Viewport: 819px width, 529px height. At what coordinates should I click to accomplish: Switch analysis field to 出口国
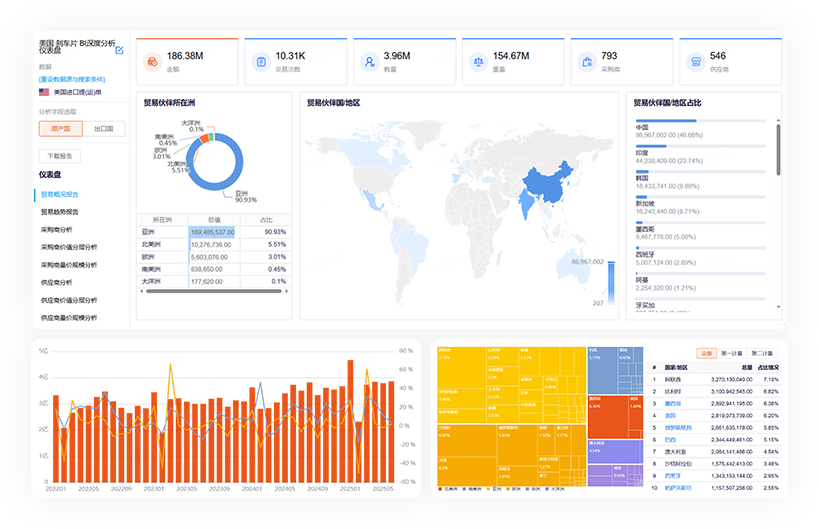pyautogui.click(x=104, y=128)
